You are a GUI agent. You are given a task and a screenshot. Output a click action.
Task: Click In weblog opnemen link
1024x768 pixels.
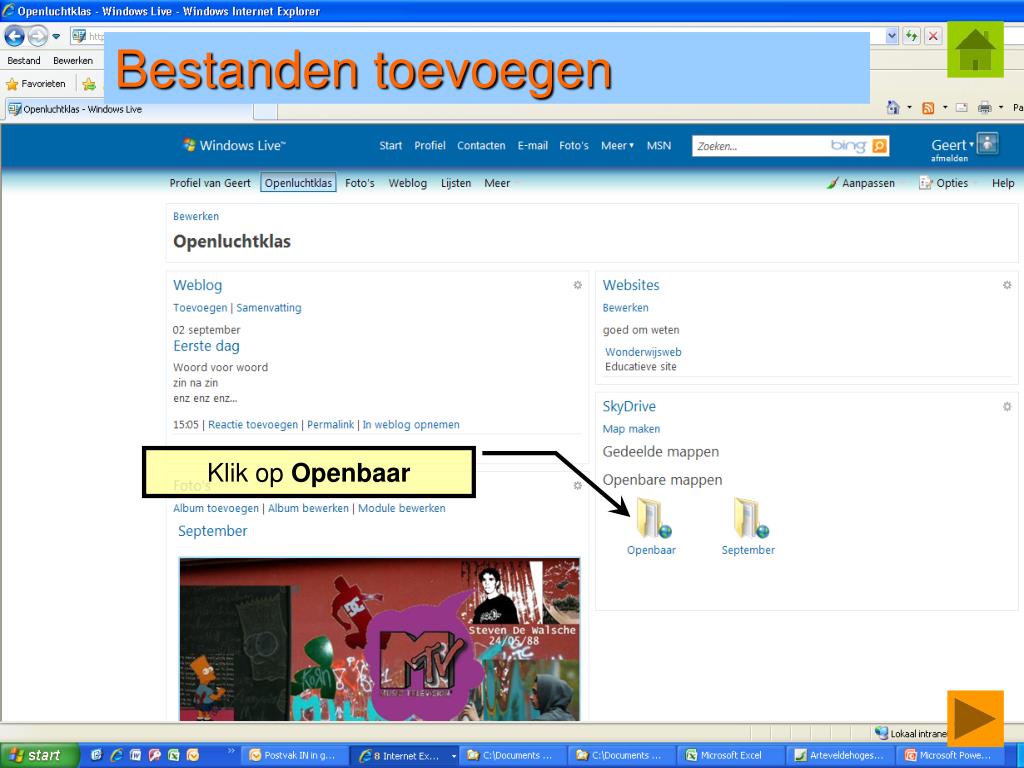click(411, 424)
